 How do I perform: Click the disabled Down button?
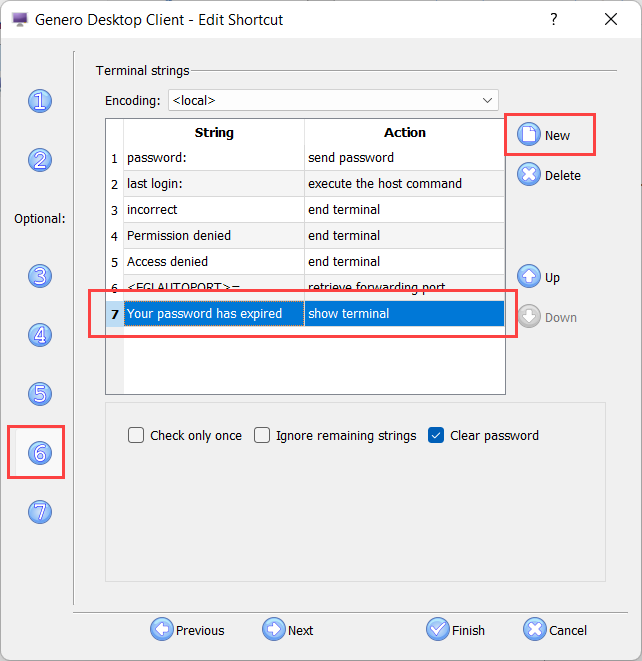tap(547, 317)
